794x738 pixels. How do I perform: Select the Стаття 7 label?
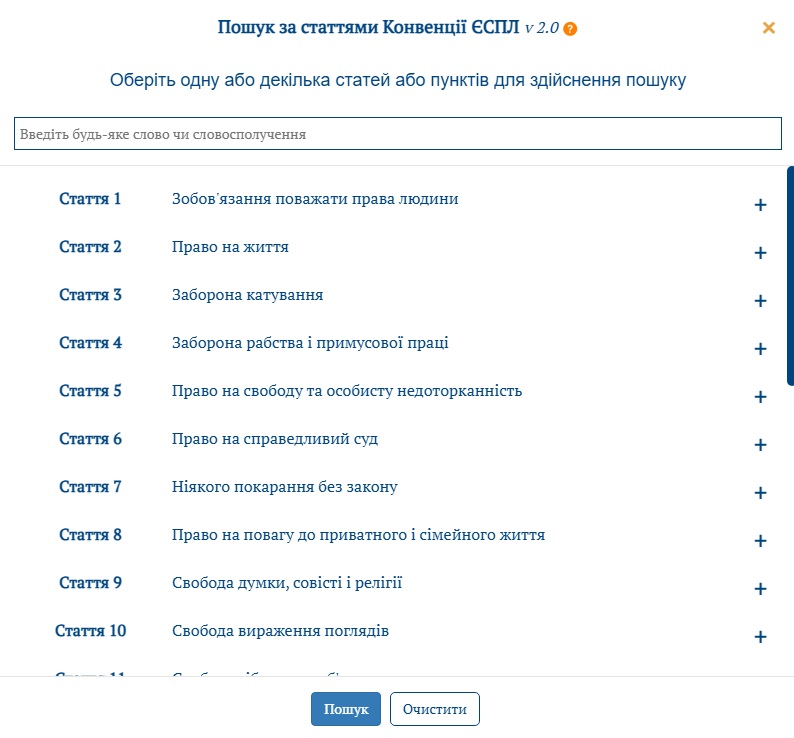click(90, 487)
